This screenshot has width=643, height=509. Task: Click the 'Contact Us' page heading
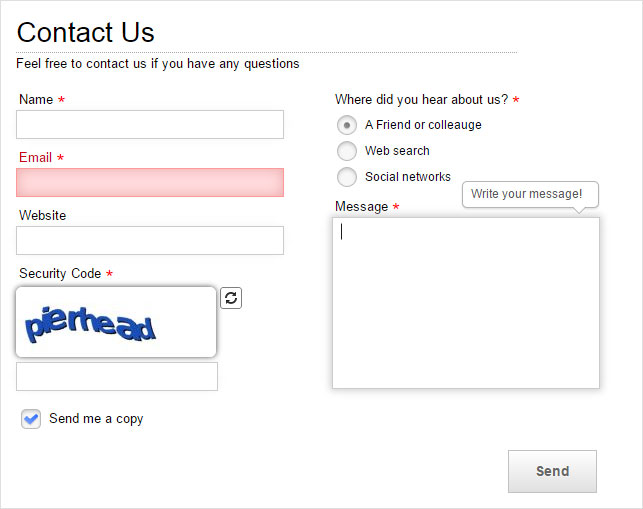coord(85,32)
